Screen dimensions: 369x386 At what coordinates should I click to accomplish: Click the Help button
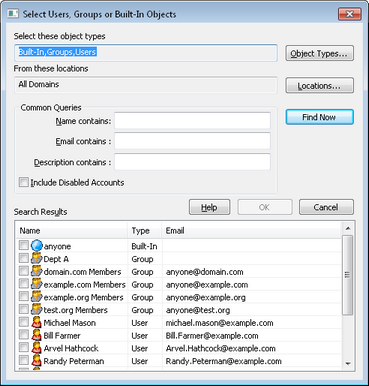(209, 207)
